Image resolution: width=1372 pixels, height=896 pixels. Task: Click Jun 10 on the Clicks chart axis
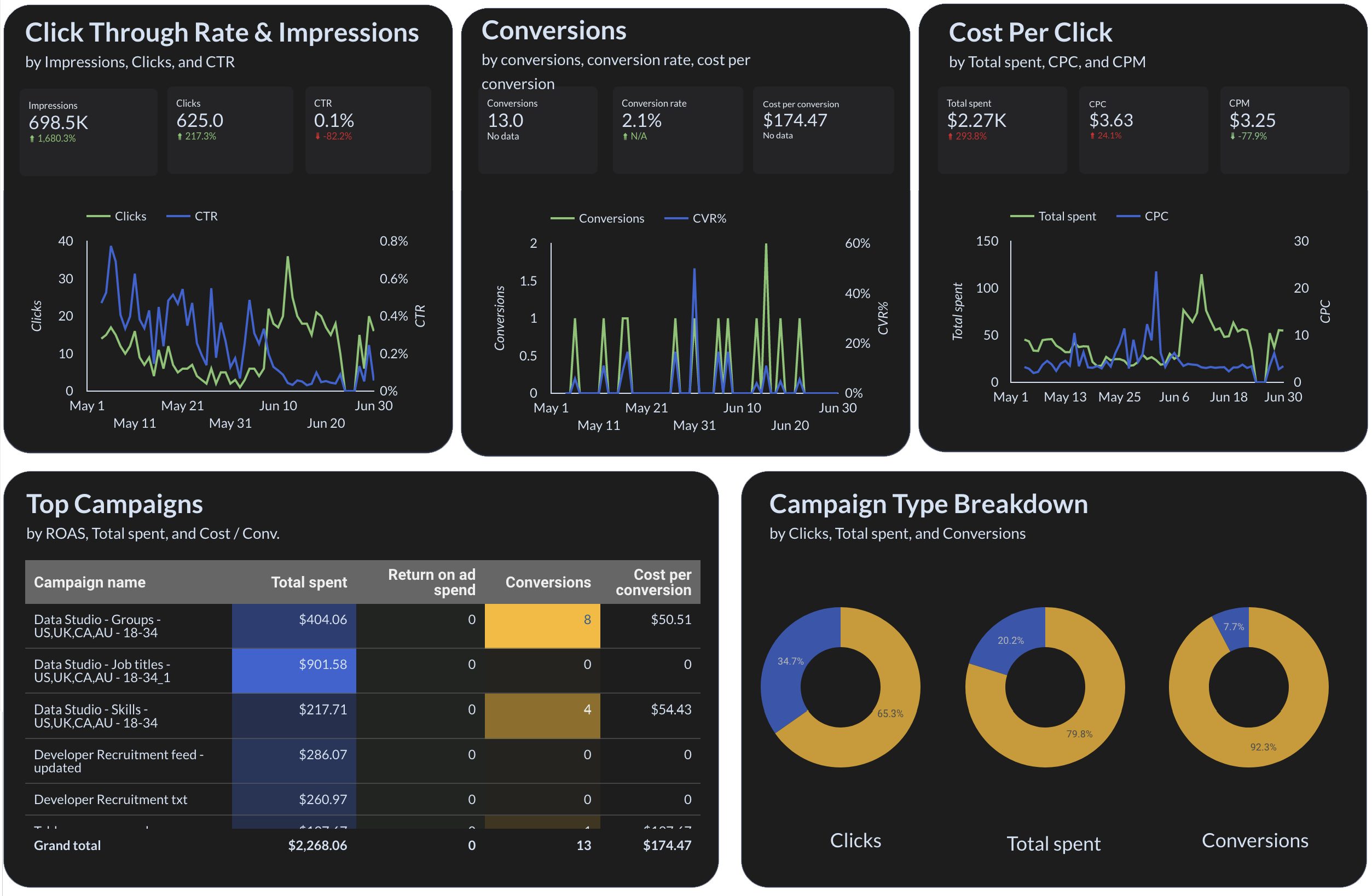pyautogui.click(x=278, y=406)
